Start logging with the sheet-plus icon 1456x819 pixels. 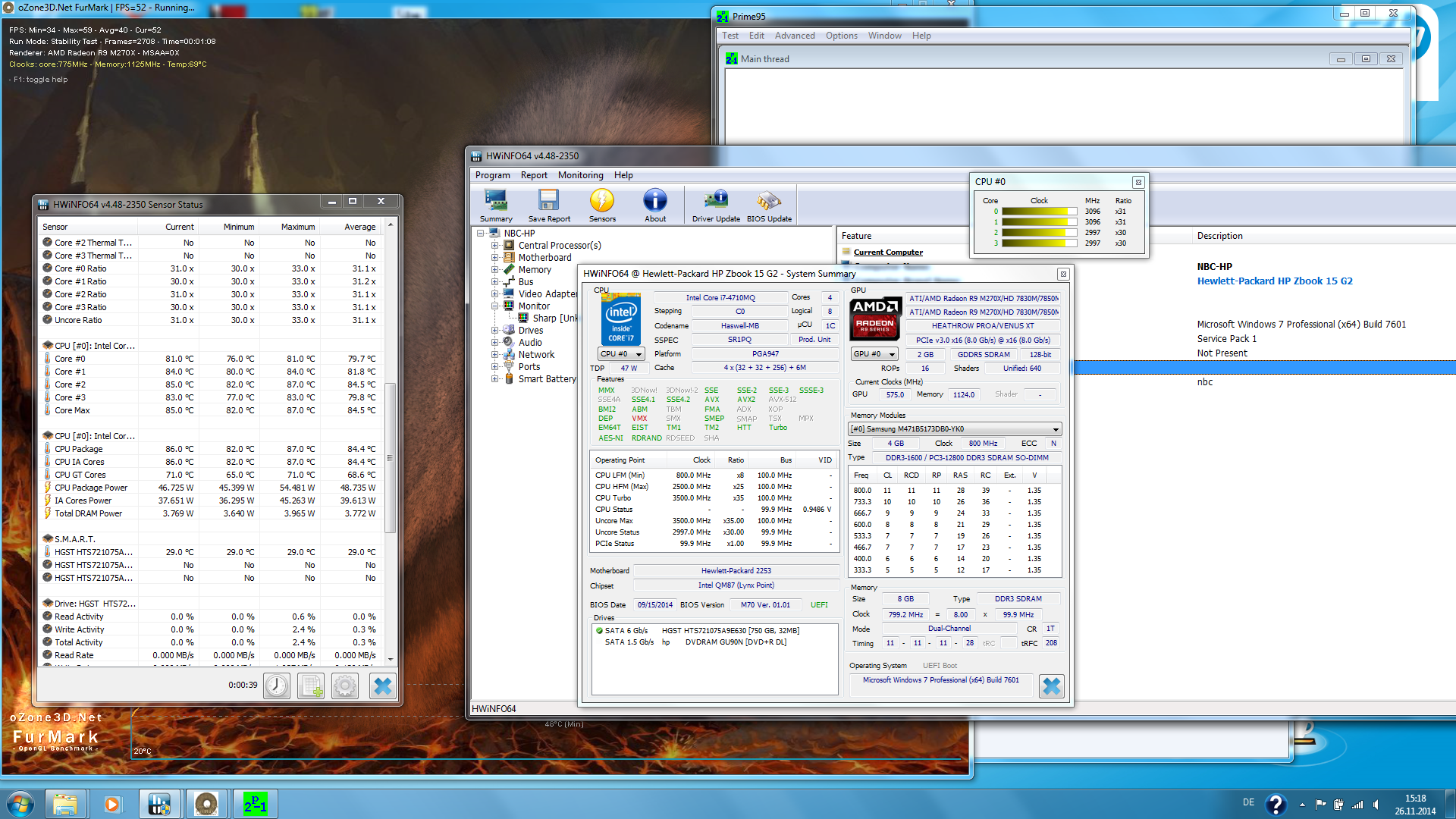pos(311,686)
